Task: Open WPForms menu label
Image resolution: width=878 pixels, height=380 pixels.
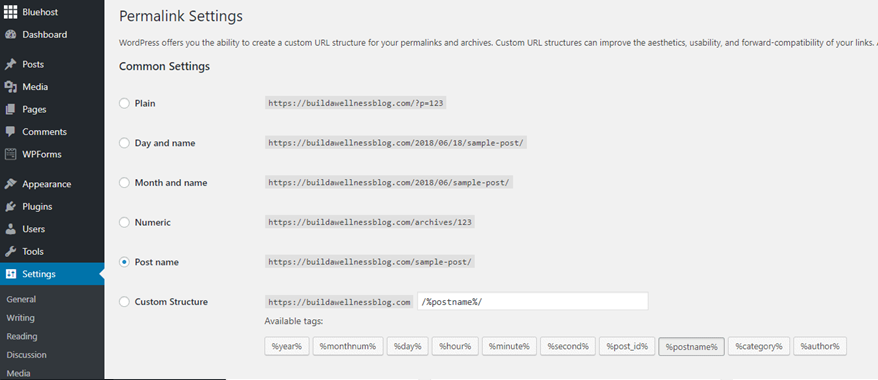Action: 42,154
